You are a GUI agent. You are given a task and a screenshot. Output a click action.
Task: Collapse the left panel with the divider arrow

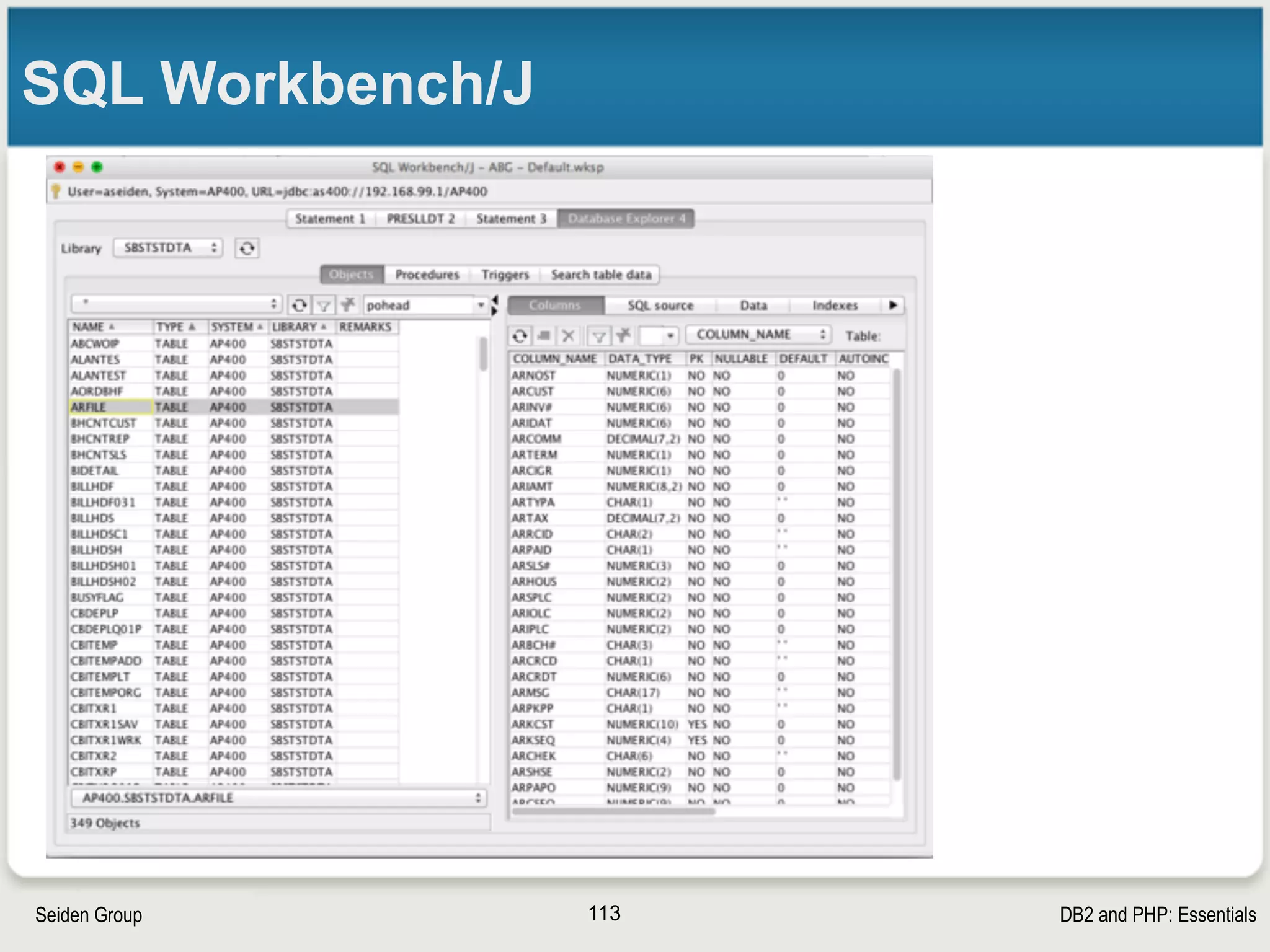tap(495, 299)
